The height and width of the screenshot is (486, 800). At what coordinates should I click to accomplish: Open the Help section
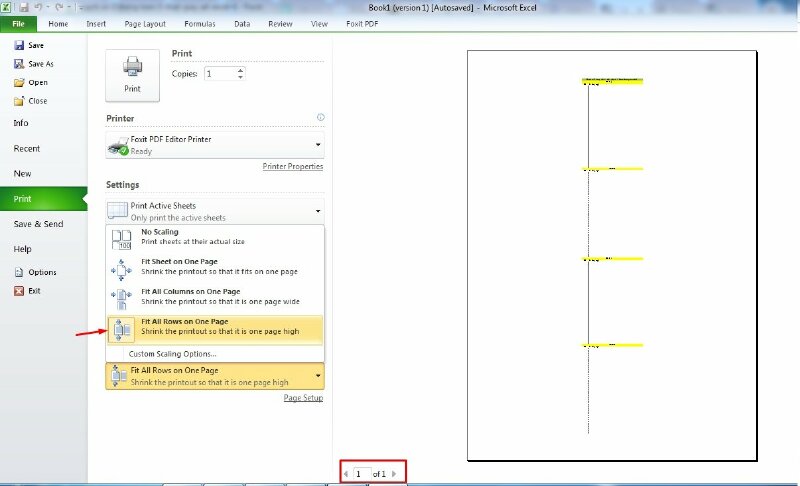(22, 249)
